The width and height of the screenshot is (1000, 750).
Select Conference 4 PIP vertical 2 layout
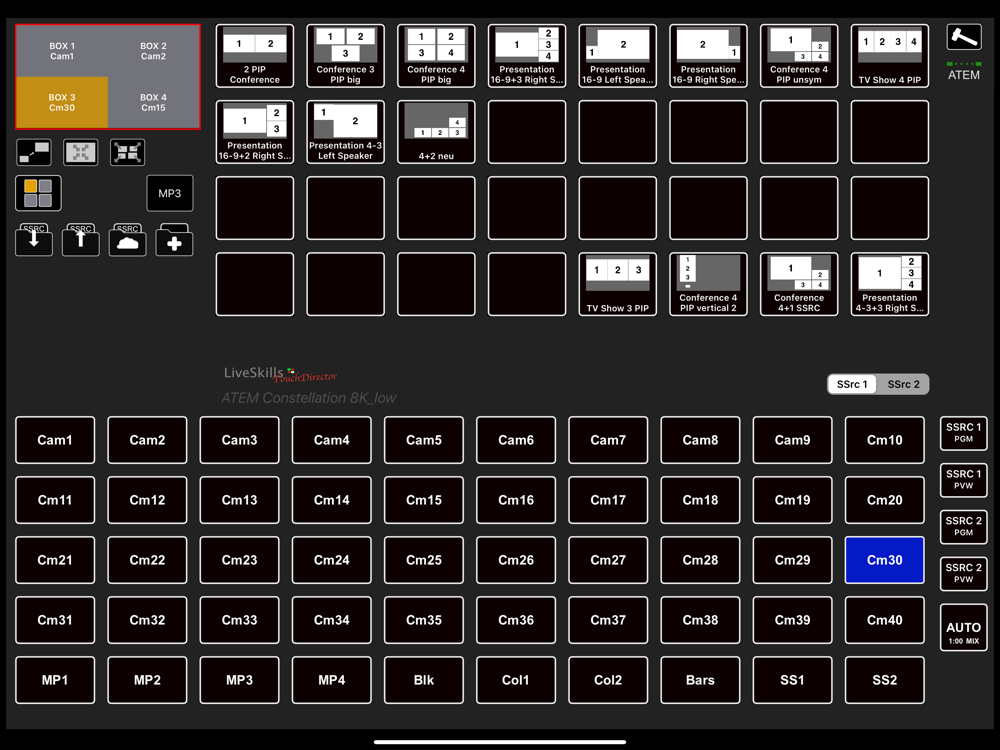point(708,284)
